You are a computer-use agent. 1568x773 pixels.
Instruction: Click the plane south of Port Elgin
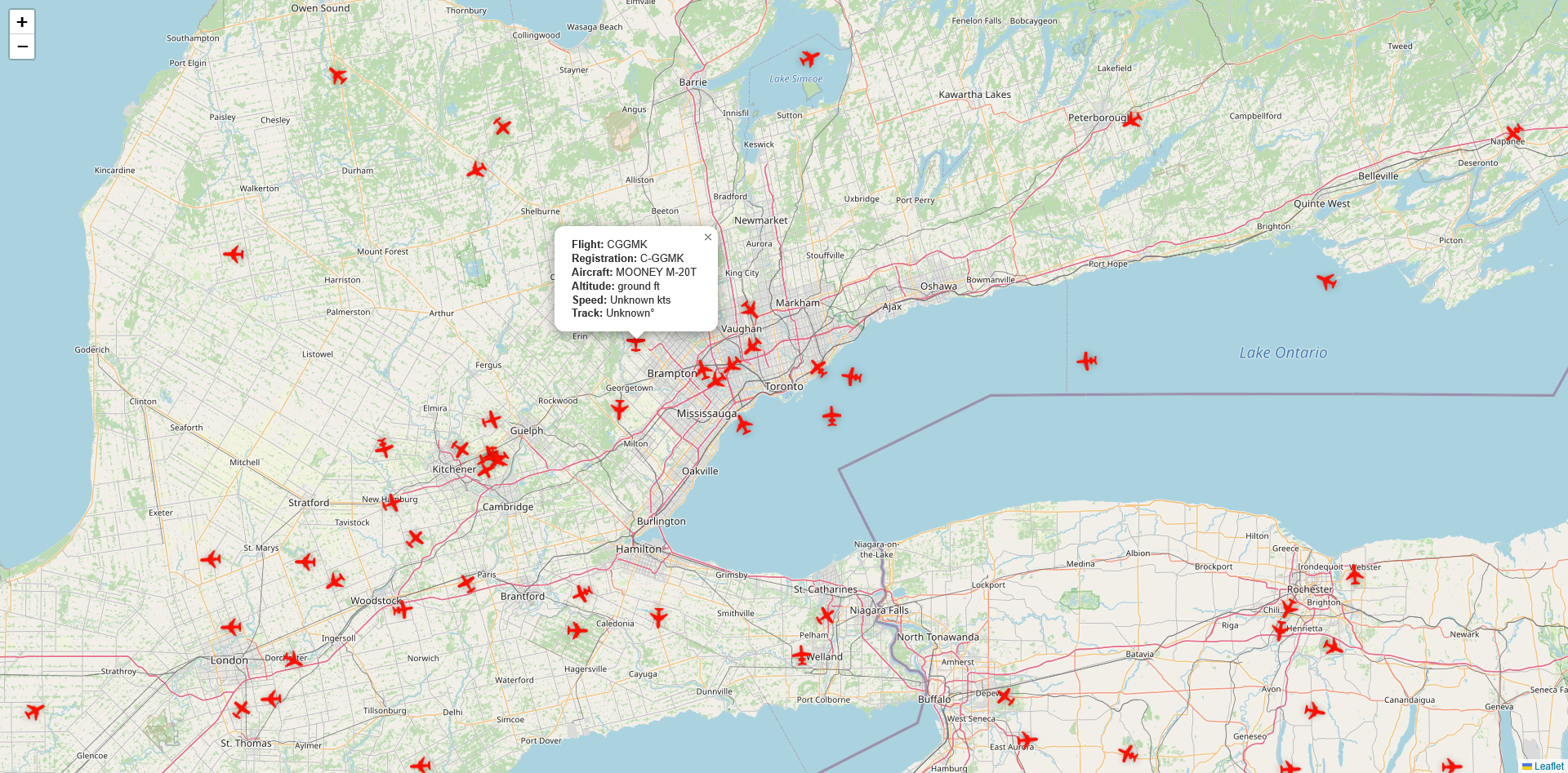(337, 75)
